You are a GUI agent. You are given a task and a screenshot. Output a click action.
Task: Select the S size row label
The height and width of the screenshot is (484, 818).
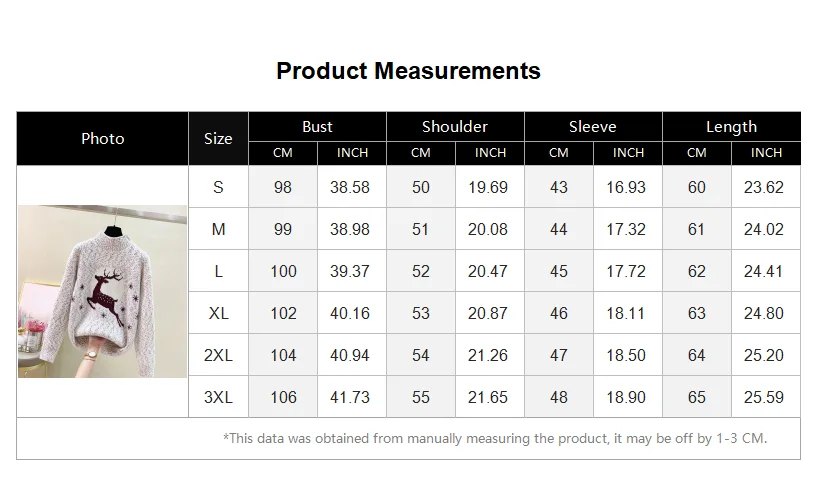coord(218,187)
